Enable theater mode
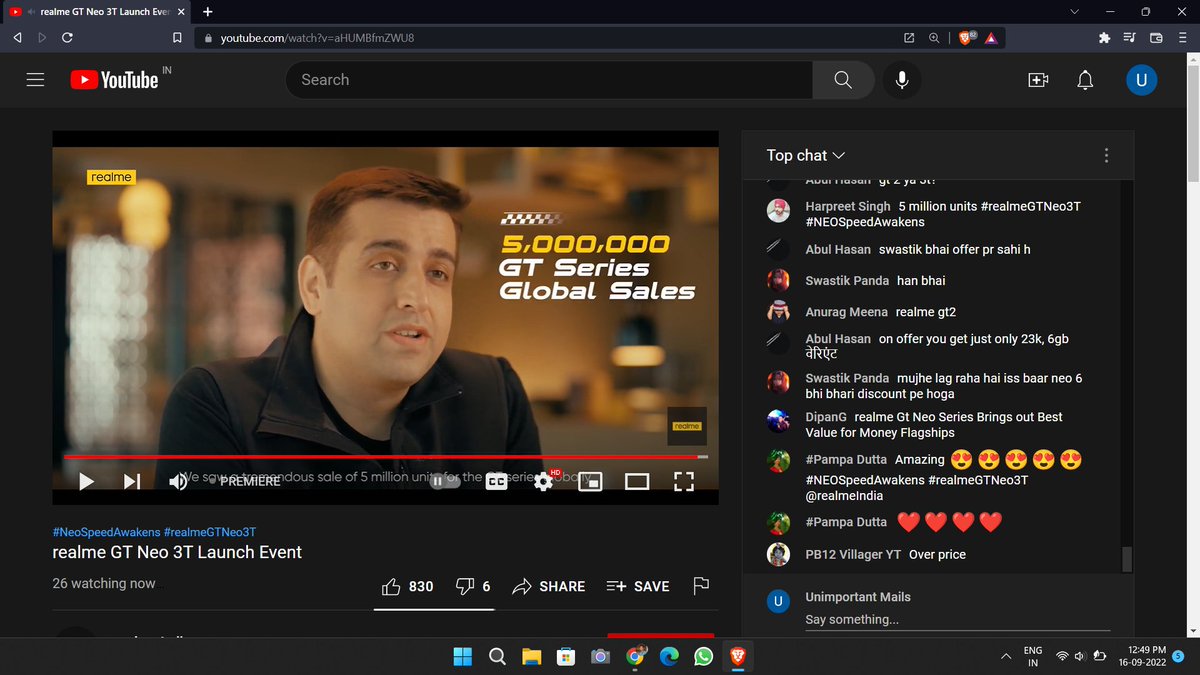Screen dimensions: 1200x675 [637, 481]
